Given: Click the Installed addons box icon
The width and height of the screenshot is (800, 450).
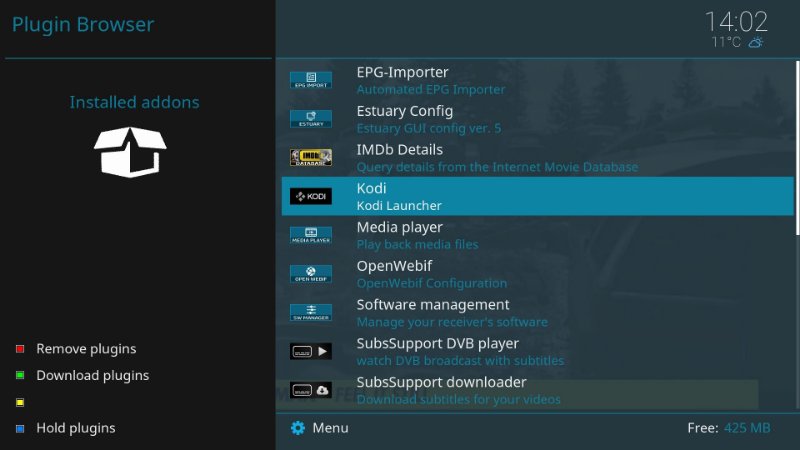Looking at the screenshot, I should click(x=130, y=150).
